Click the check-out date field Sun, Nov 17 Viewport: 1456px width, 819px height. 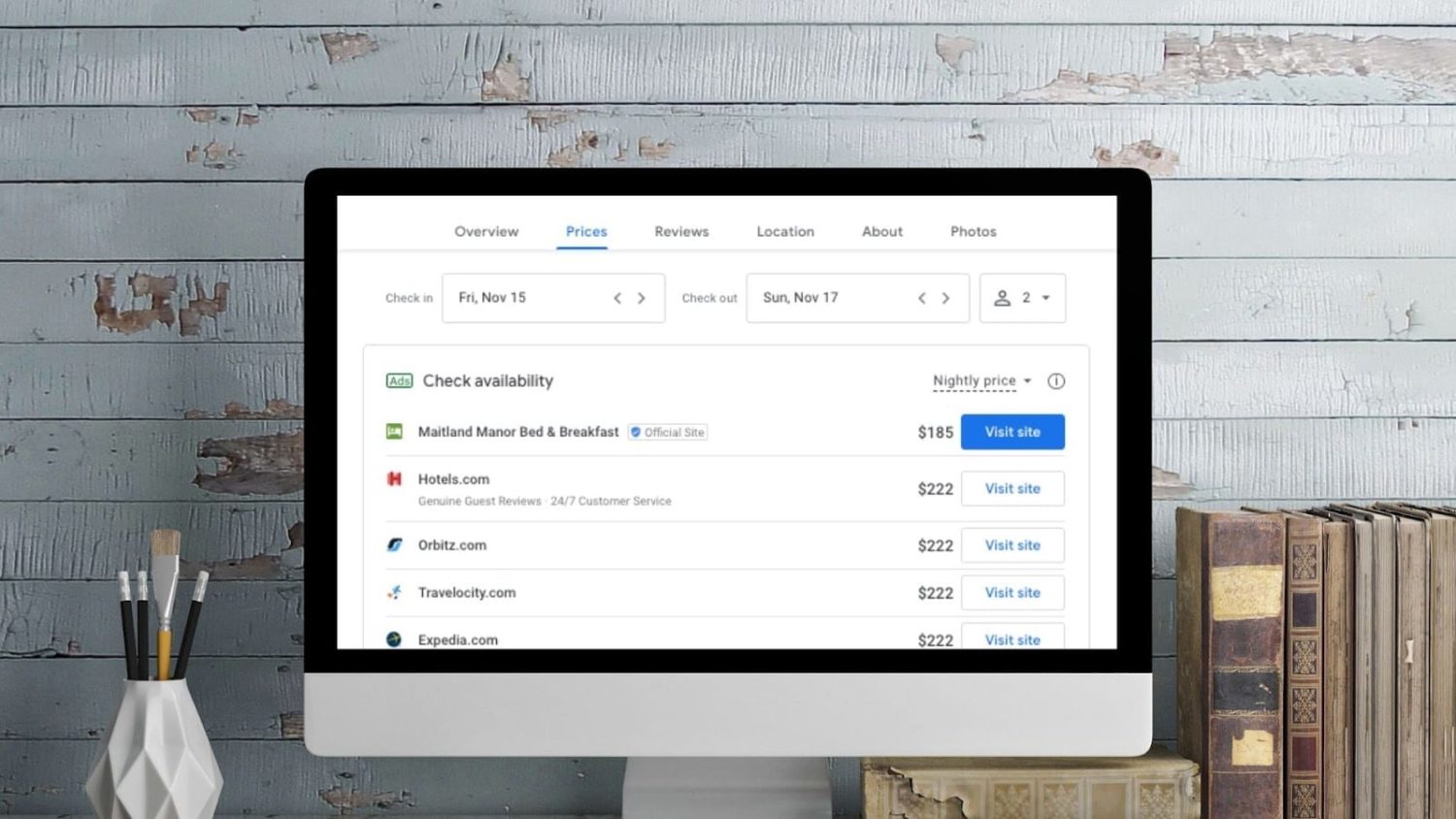coord(857,298)
